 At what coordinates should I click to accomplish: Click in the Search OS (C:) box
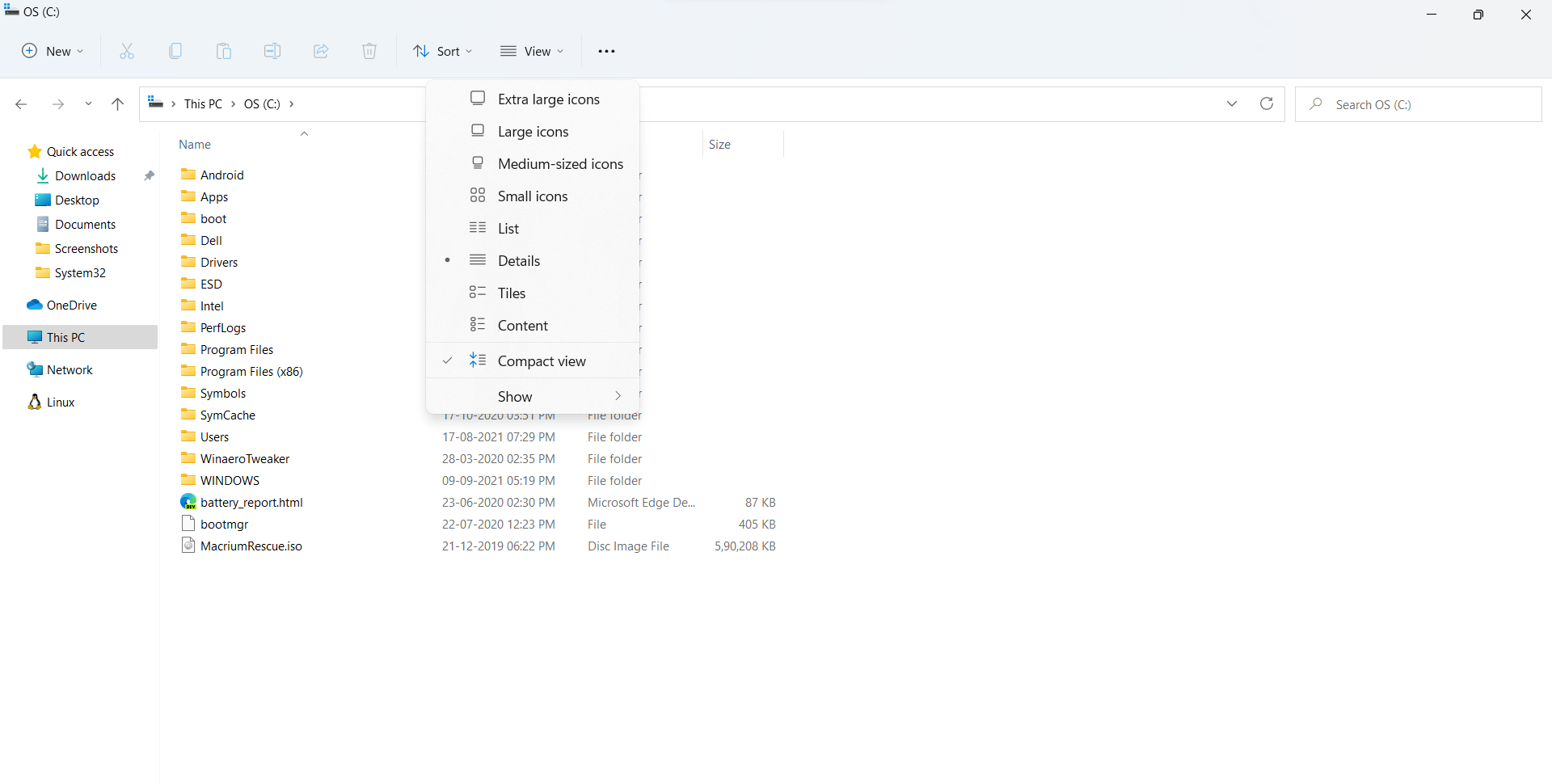(x=1419, y=104)
